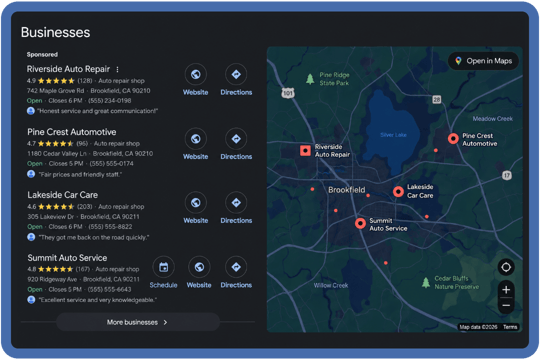Click Willow Creek label on map
This screenshot has height=360, width=540.
pos(331,285)
